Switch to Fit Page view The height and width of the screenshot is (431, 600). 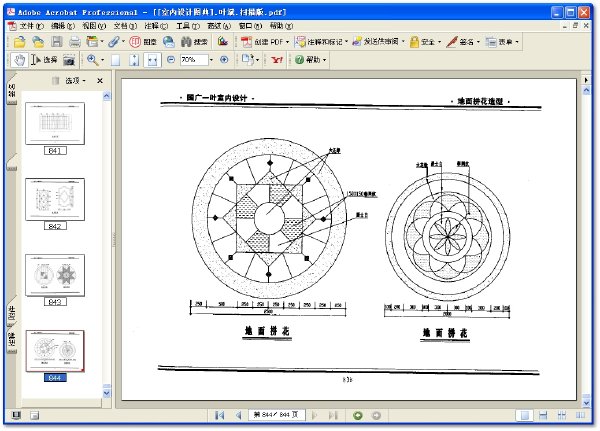point(134,60)
